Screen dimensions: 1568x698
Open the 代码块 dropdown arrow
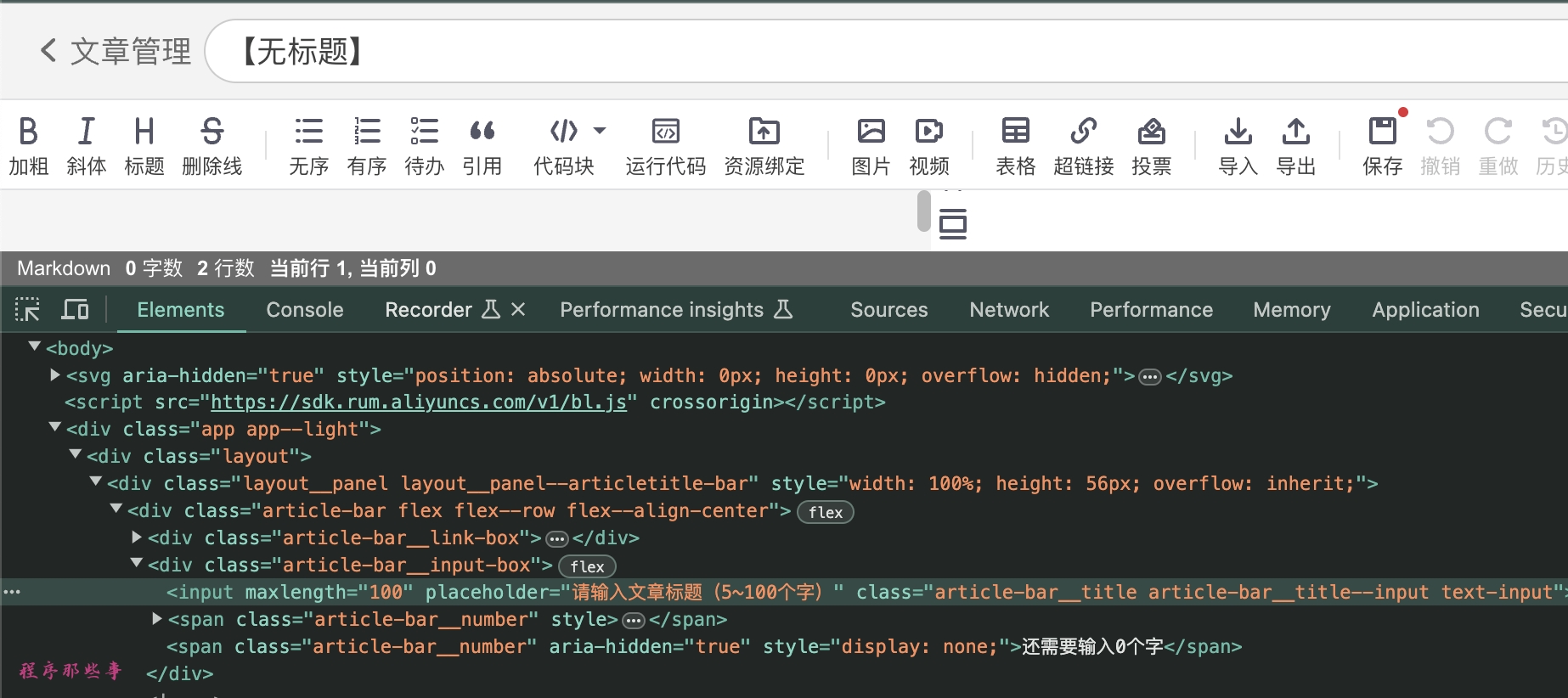600,131
